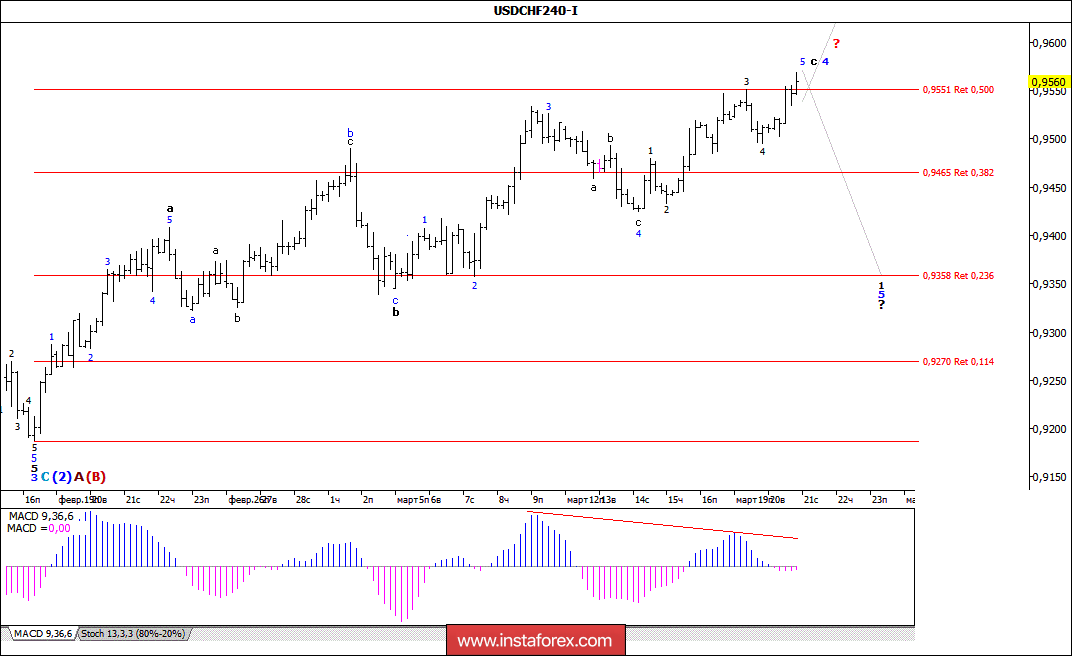Click the USDCHF240-I chart title
The width and height of the screenshot is (1072, 656).
(x=536, y=10)
